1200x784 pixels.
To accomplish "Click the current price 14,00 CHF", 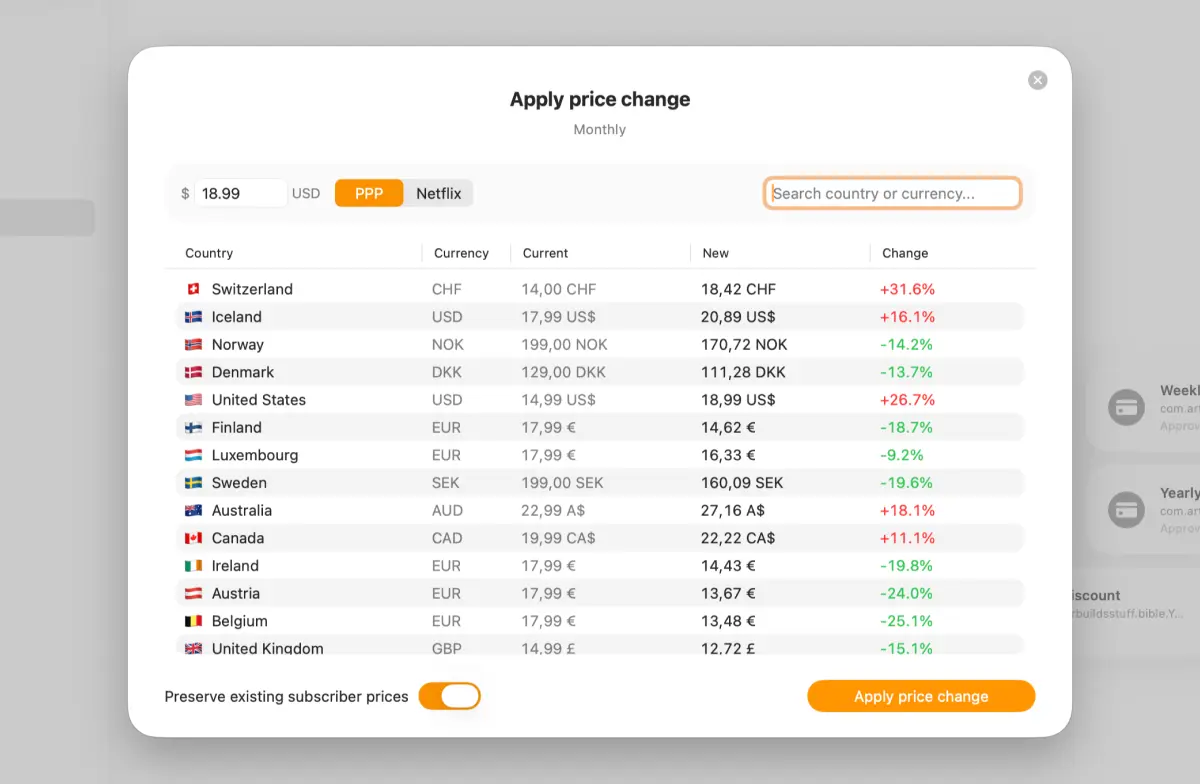I will 559,289.
